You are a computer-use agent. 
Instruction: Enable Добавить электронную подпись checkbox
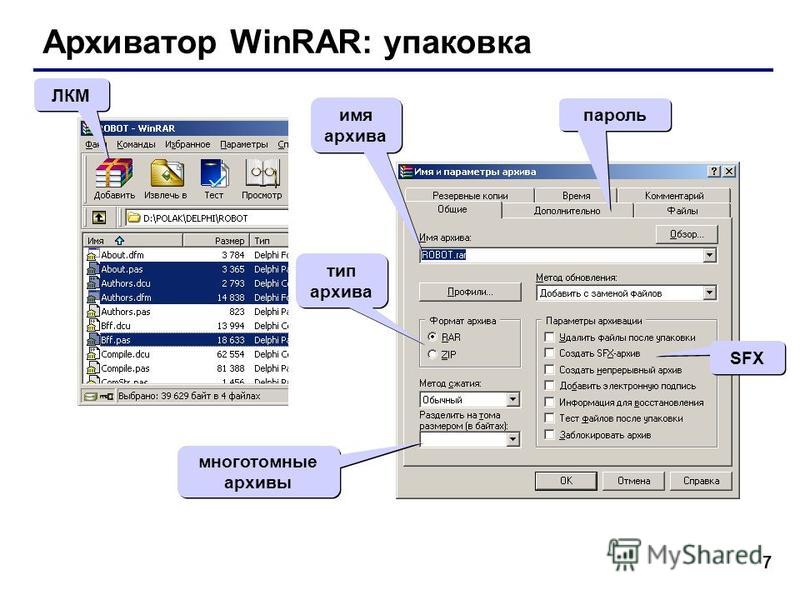(549, 386)
